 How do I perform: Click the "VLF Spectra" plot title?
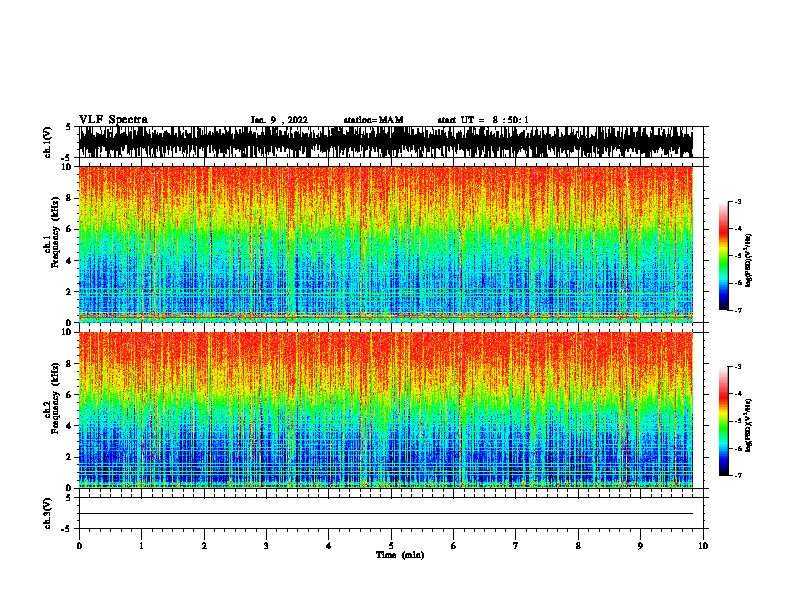click(x=113, y=120)
